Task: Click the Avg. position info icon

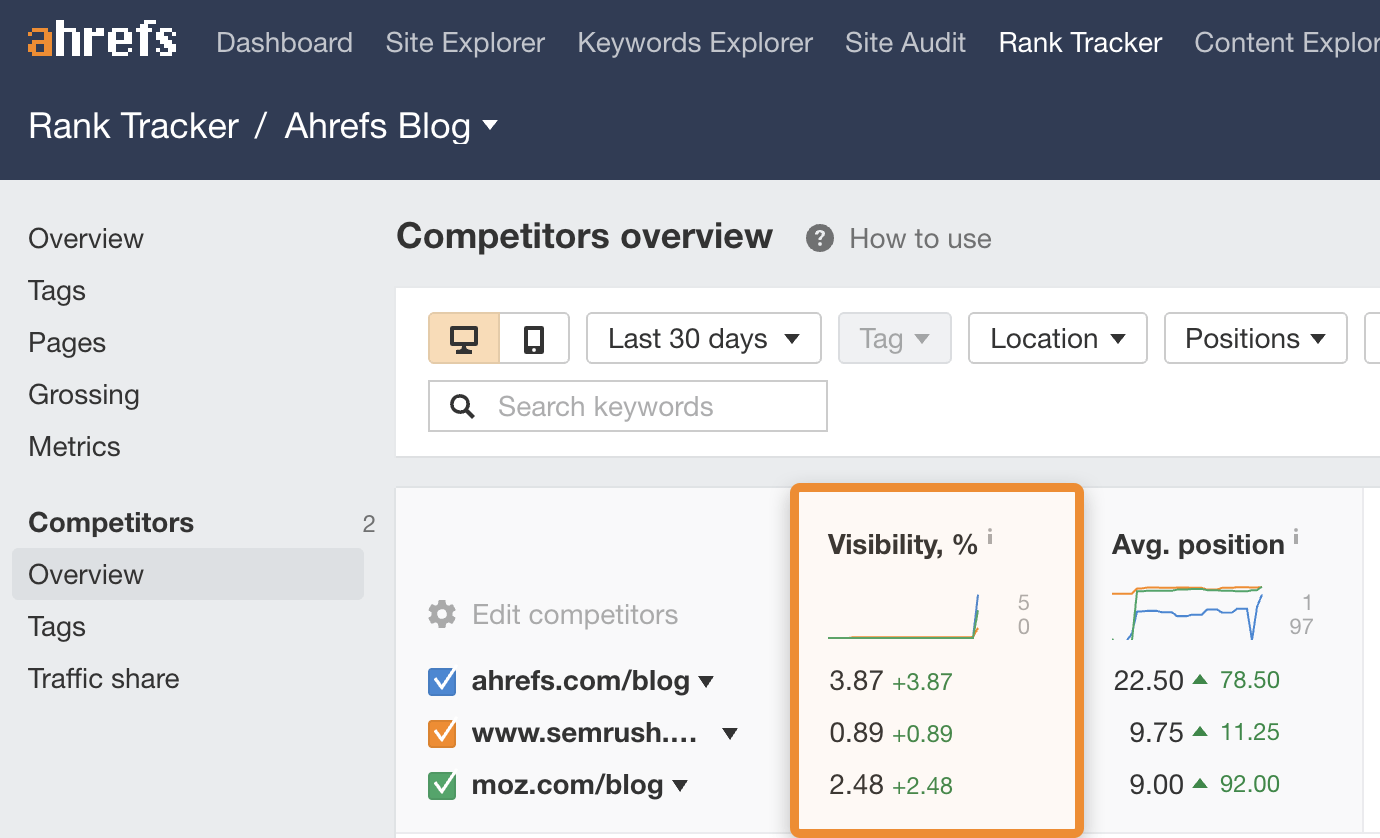Action: pos(1296,536)
